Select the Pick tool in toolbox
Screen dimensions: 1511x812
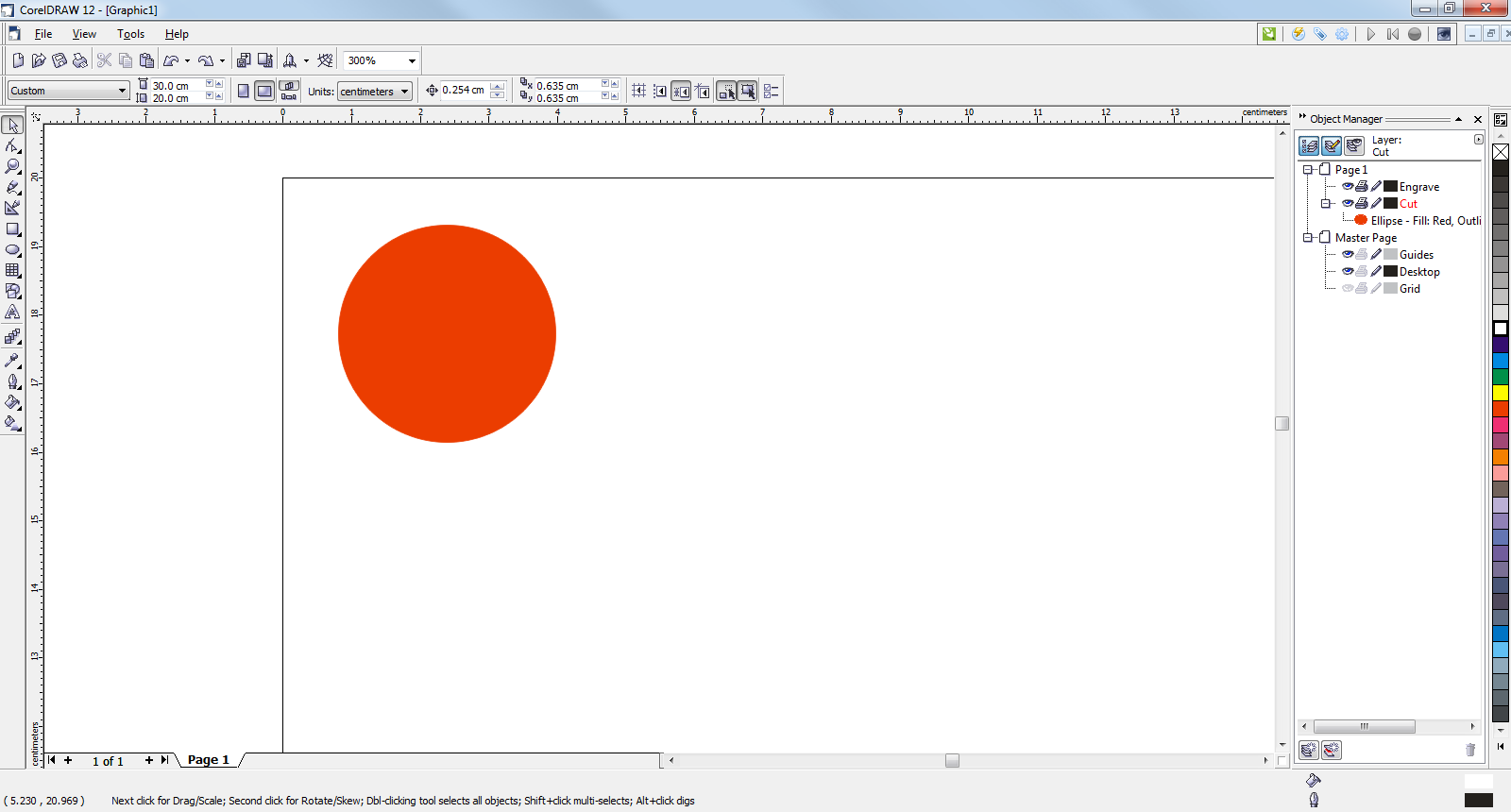[x=12, y=126]
